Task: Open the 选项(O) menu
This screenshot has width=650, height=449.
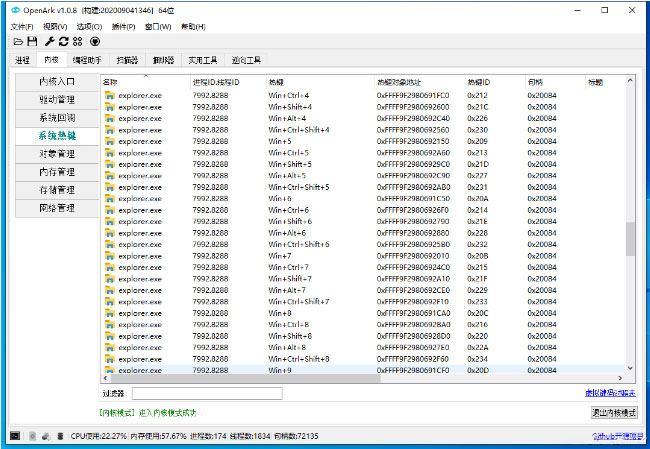Action: click(x=90, y=27)
